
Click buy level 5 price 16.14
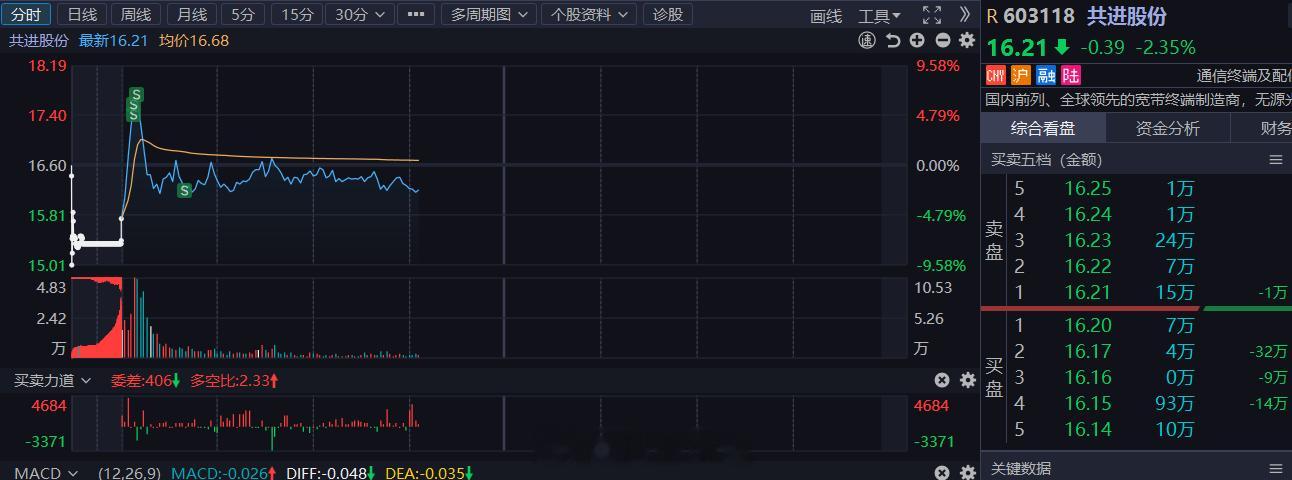(x=1088, y=429)
